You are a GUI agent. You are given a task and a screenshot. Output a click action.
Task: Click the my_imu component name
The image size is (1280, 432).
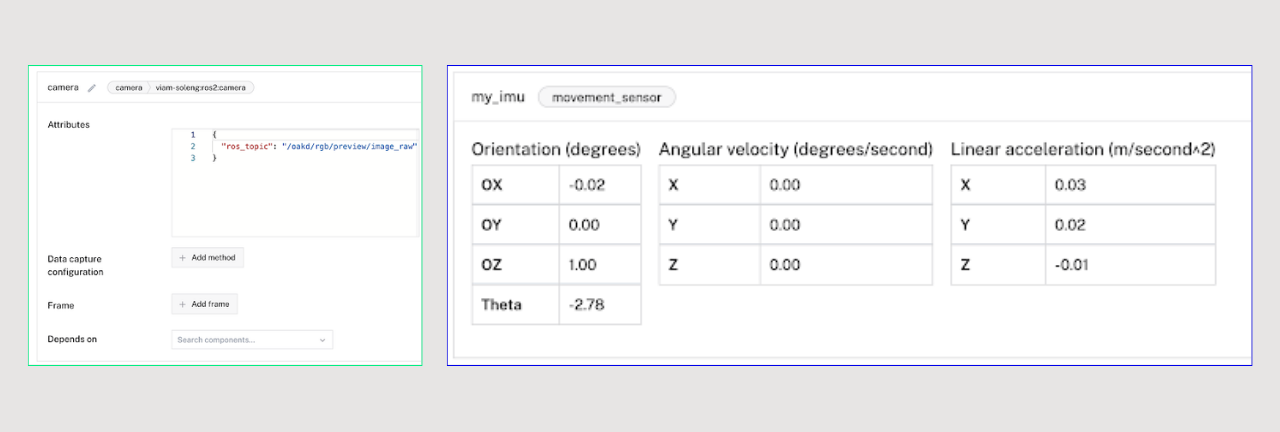point(498,97)
